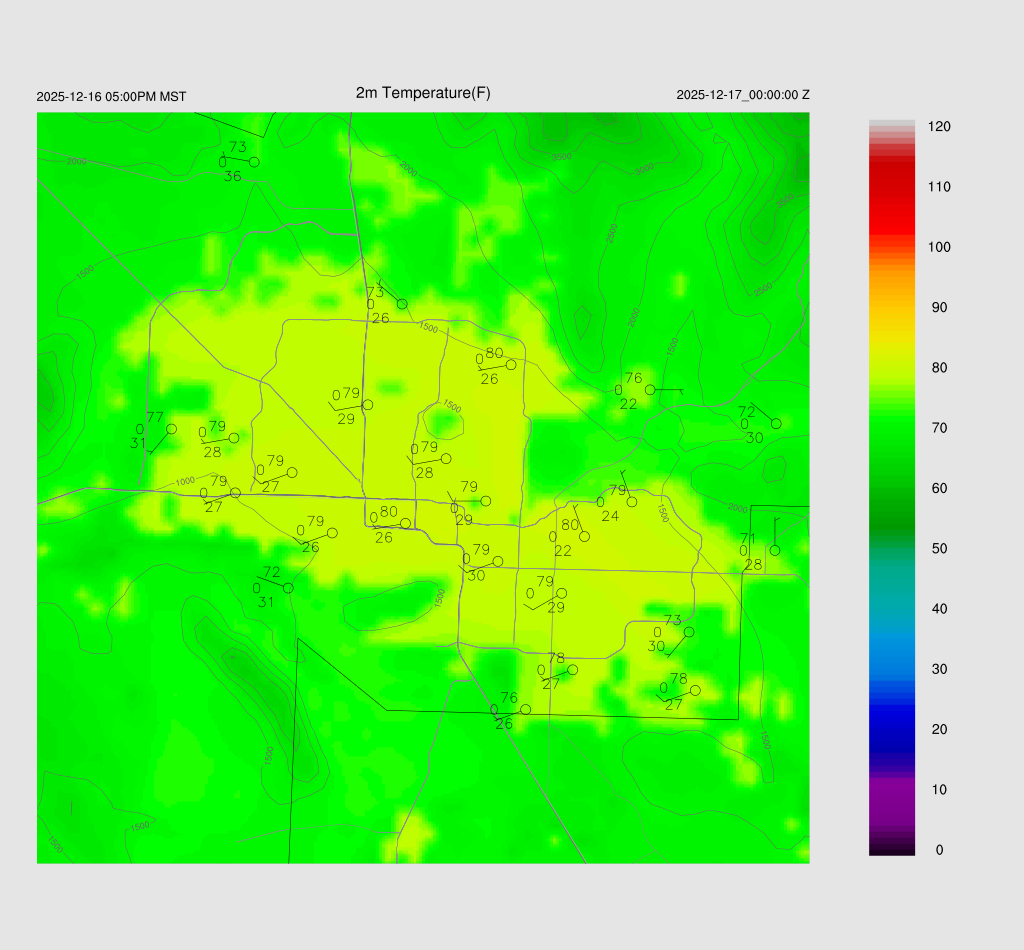Click the station marker showing 73 over 30
Screen dimensions: 1024x950
[689, 632]
